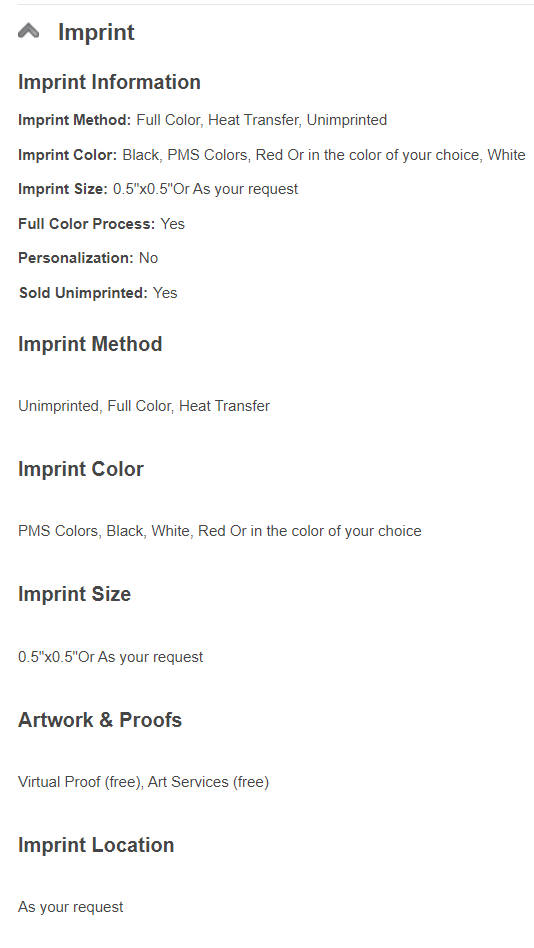Viewport: 534px width, 948px height.
Task: Click the Imprint Color section heading
Action: tap(81, 469)
